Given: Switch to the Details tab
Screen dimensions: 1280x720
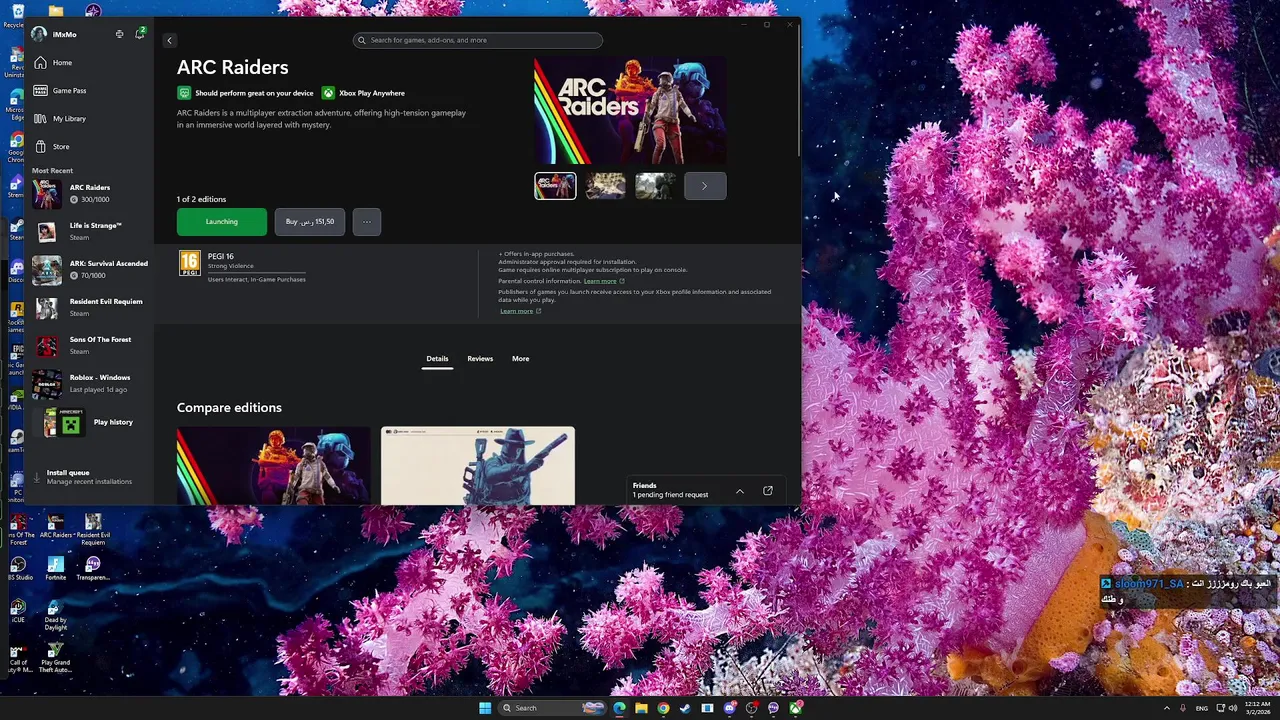Looking at the screenshot, I should [437, 359].
